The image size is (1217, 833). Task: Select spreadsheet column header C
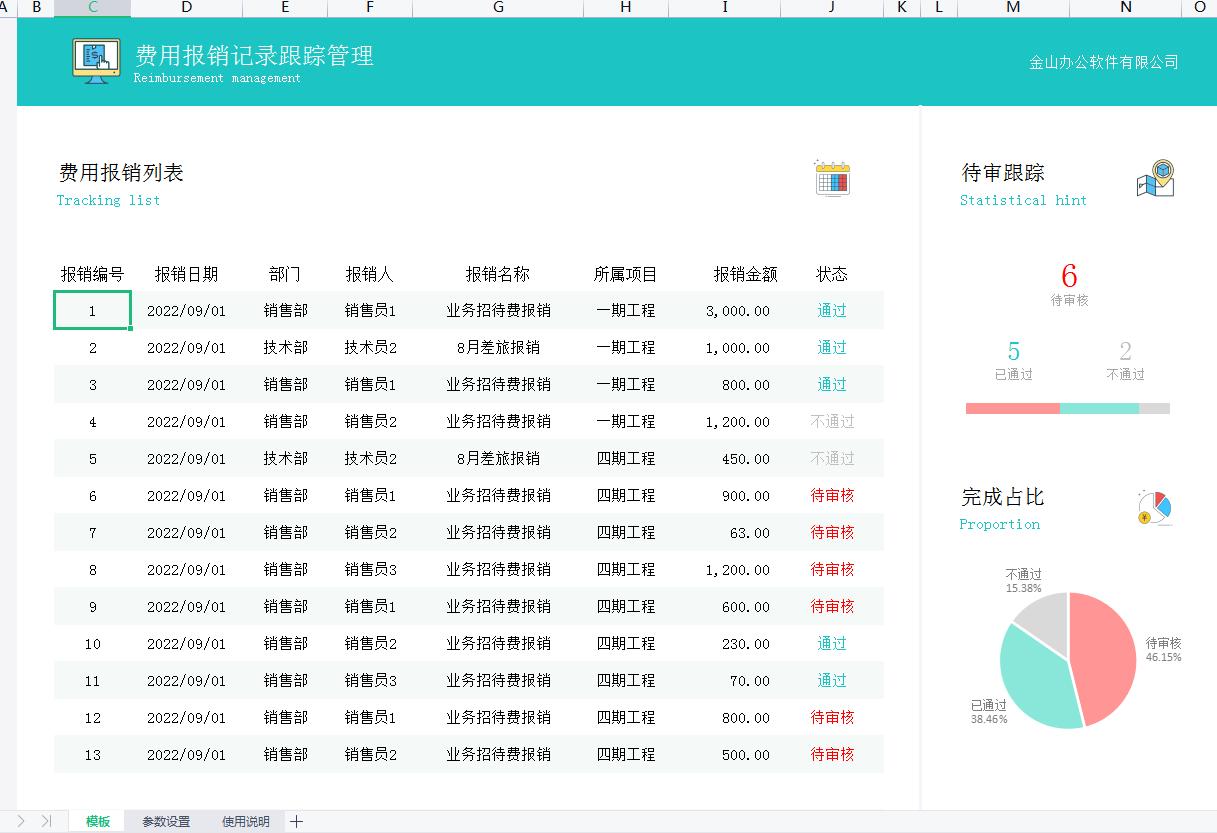click(92, 8)
